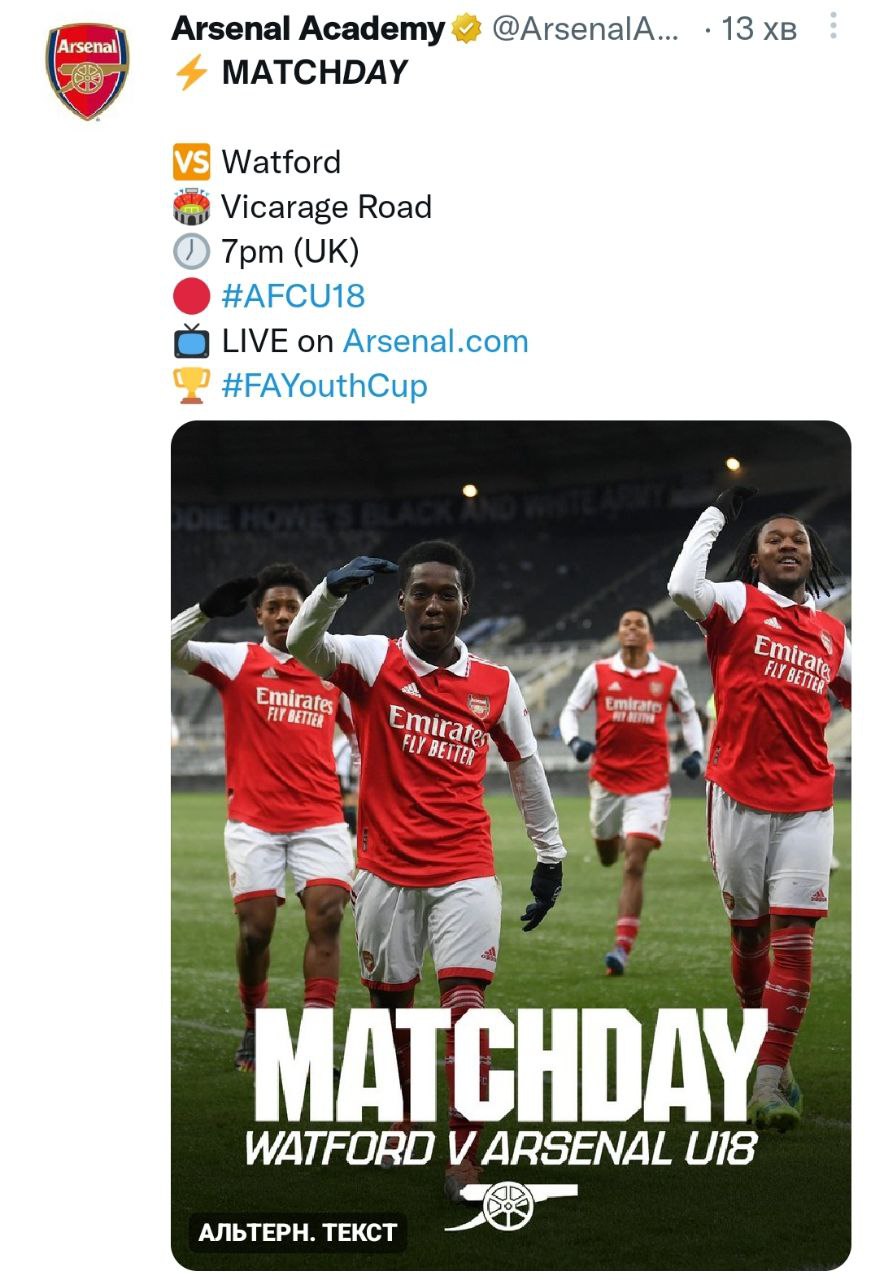Image resolution: width=878 pixels, height=1280 pixels.
Task: Click the white cannon logo in the image
Action: tap(510, 1205)
